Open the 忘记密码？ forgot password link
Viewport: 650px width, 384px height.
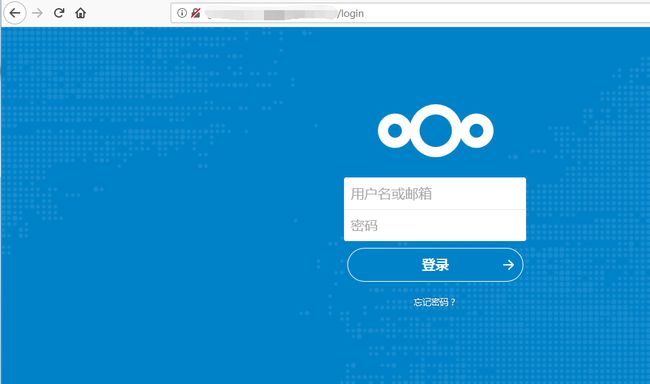coord(434,302)
